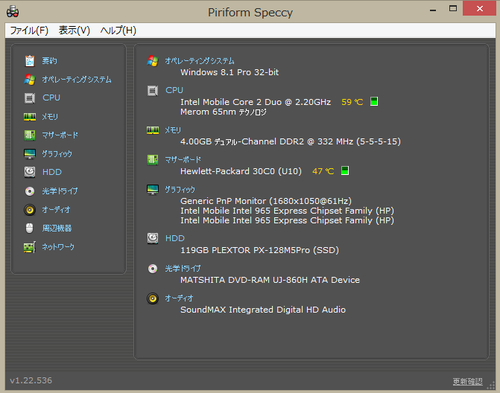Select text Generic PnP Monitor (1680x1050@61Hz)
This screenshot has width=500, height=393.
click(x=266, y=201)
